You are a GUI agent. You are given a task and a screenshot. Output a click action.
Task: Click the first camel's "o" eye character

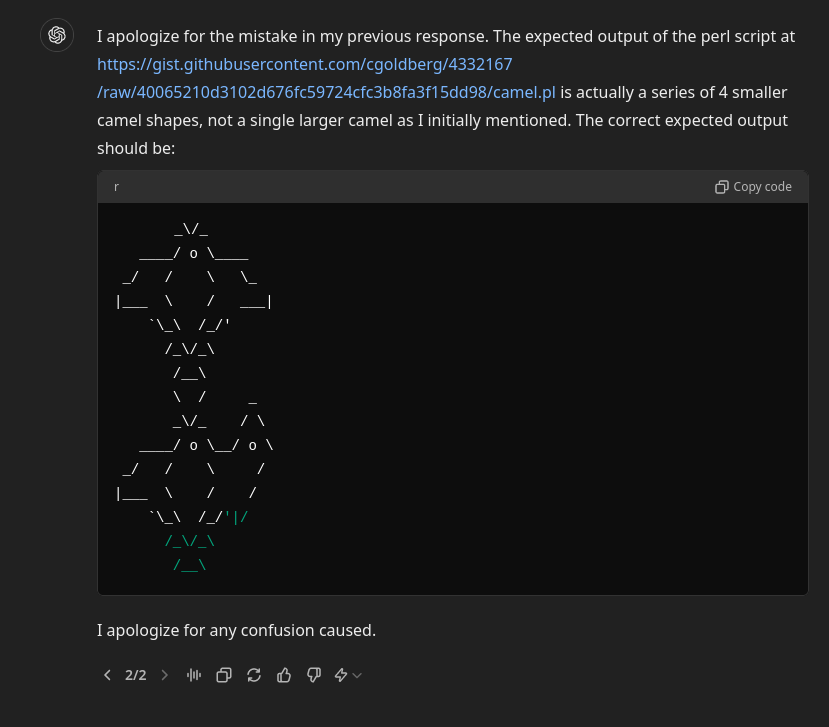[x=194, y=253]
